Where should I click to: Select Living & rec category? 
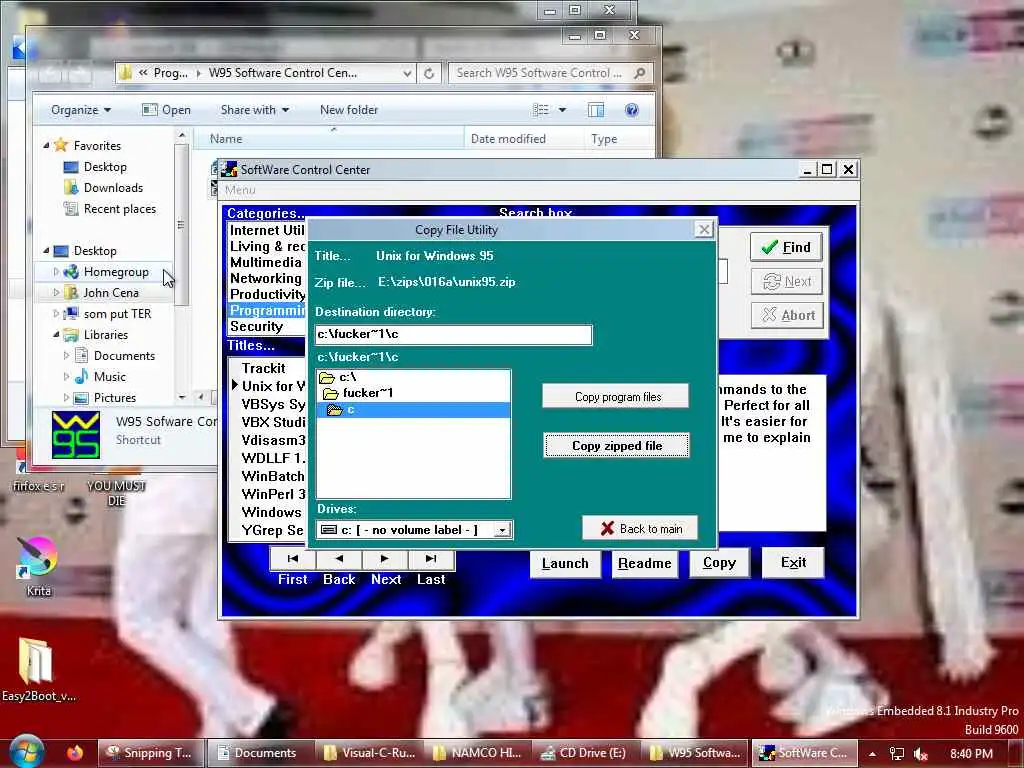[x=266, y=246]
